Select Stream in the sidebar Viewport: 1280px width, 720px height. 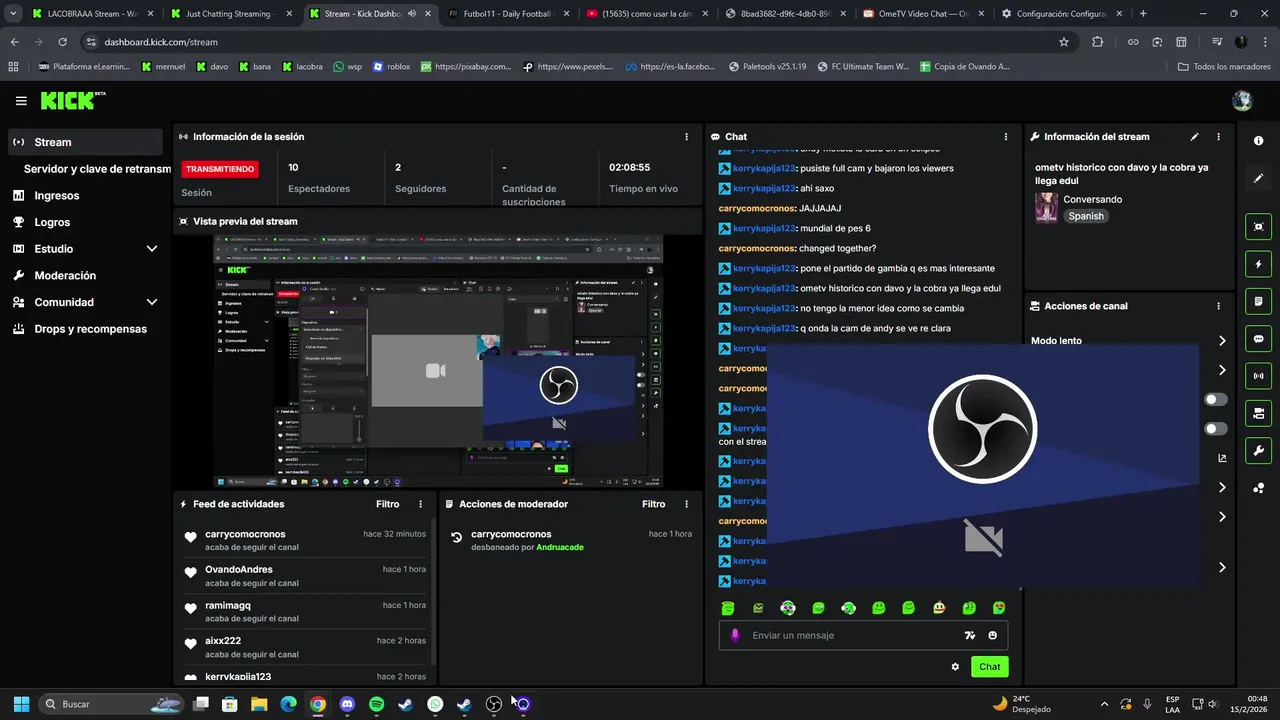click(x=84, y=142)
